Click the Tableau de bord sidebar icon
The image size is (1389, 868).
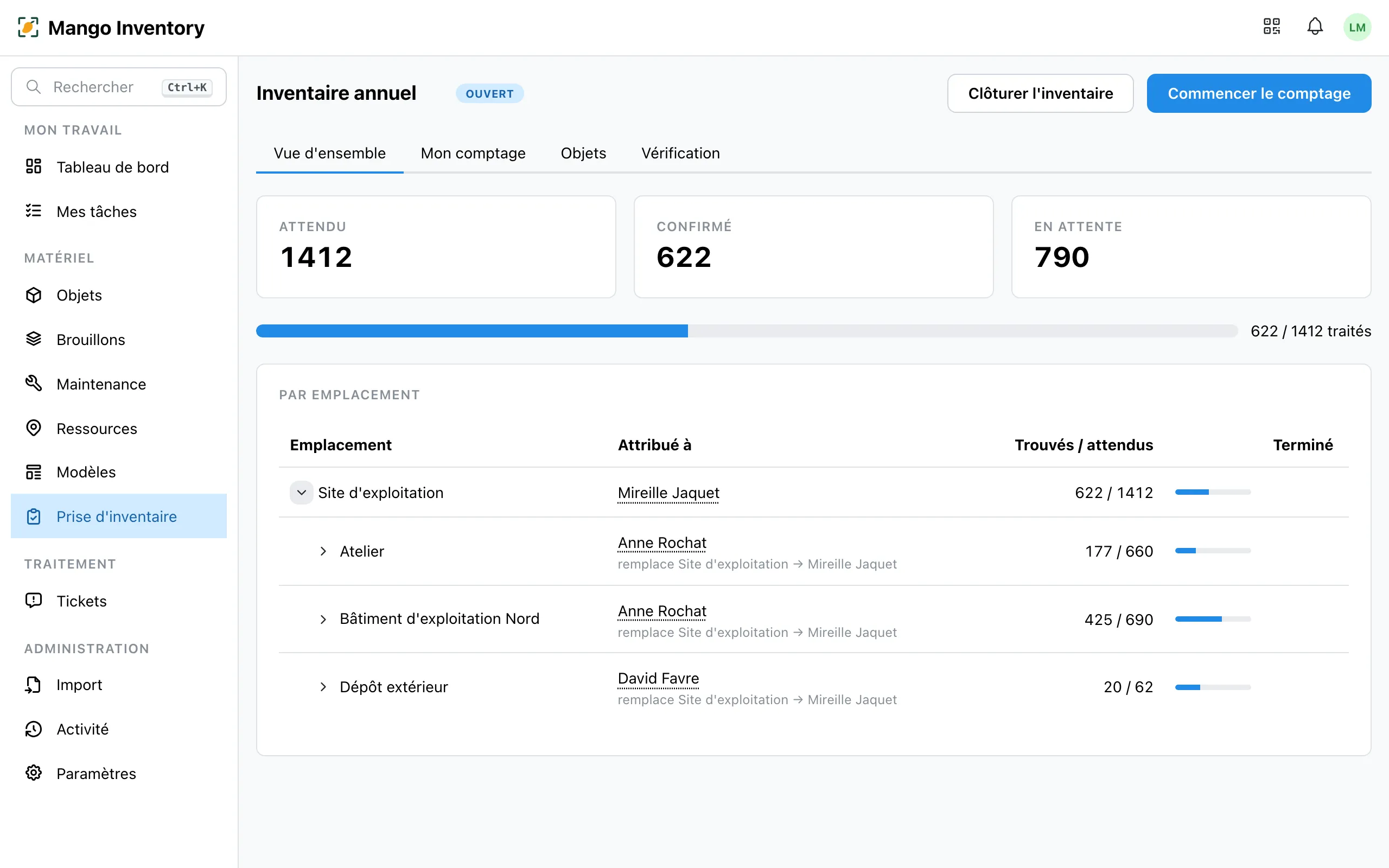point(34,167)
